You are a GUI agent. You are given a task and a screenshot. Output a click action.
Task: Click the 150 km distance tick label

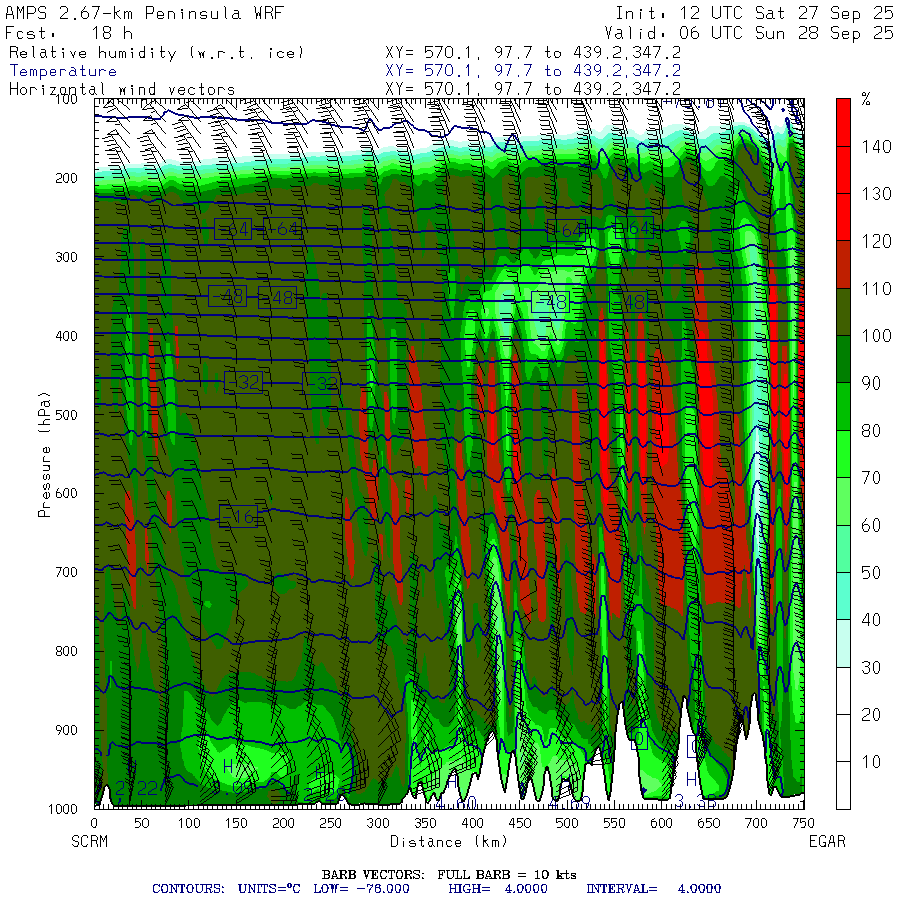coord(236,823)
